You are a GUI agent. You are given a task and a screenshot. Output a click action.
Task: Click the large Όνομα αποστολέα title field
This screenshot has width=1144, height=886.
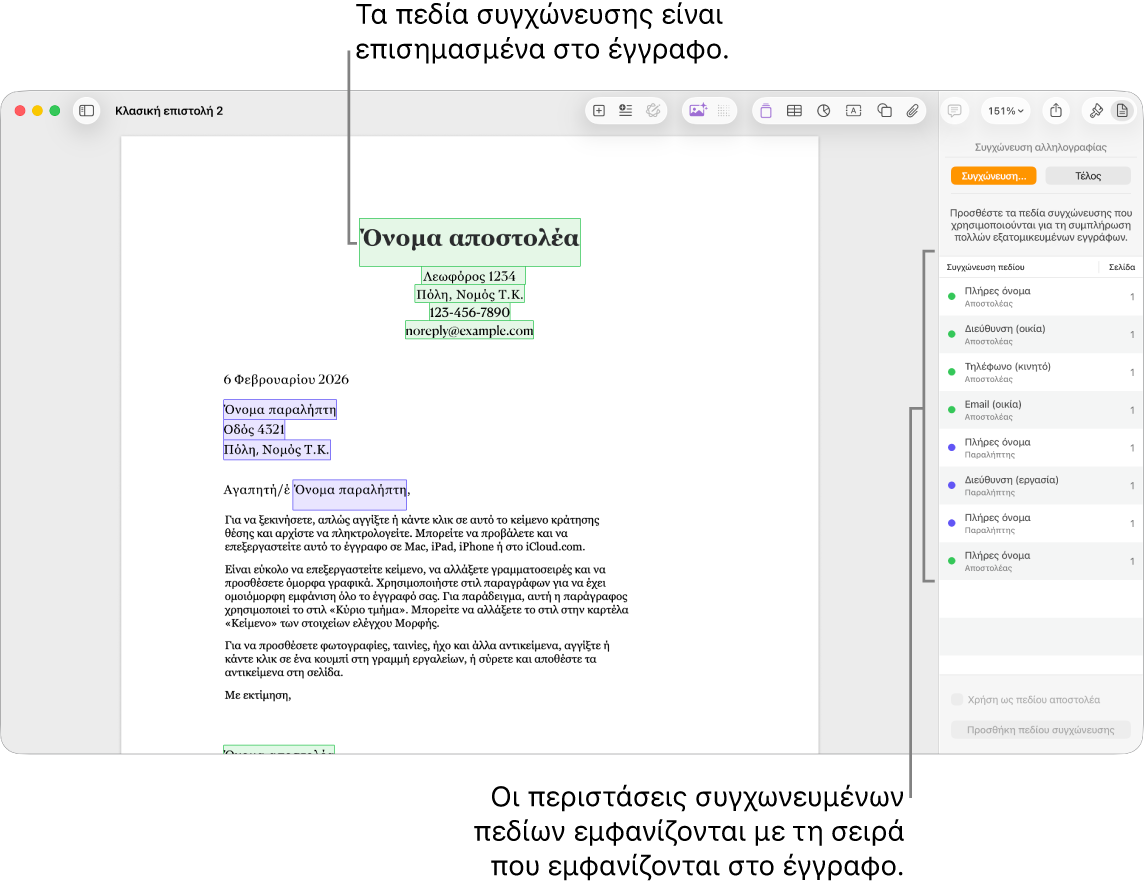(470, 242)
